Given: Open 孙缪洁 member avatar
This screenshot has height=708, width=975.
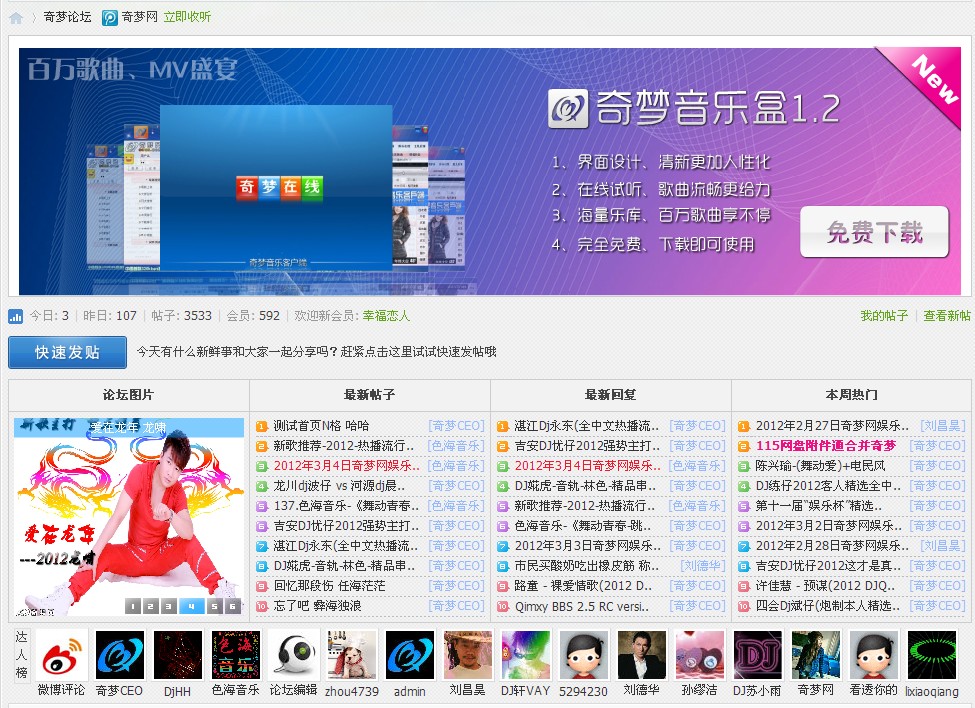Looking at the screenshot, I should point(700,655).
